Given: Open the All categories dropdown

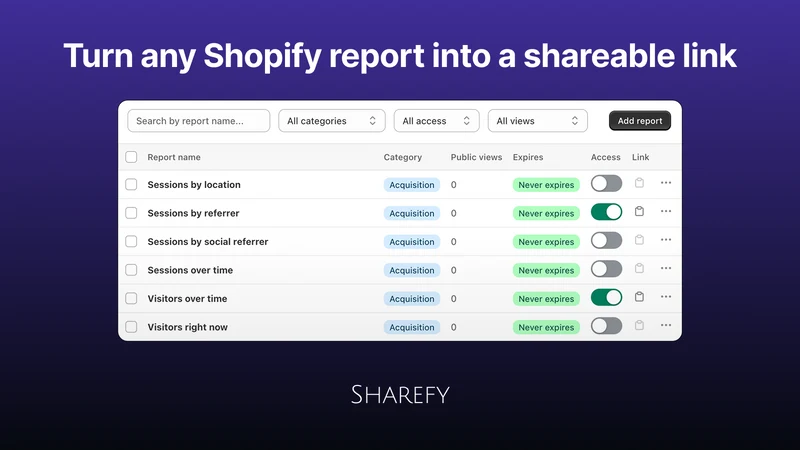Looking at the screenshot, I should point(332,121).
